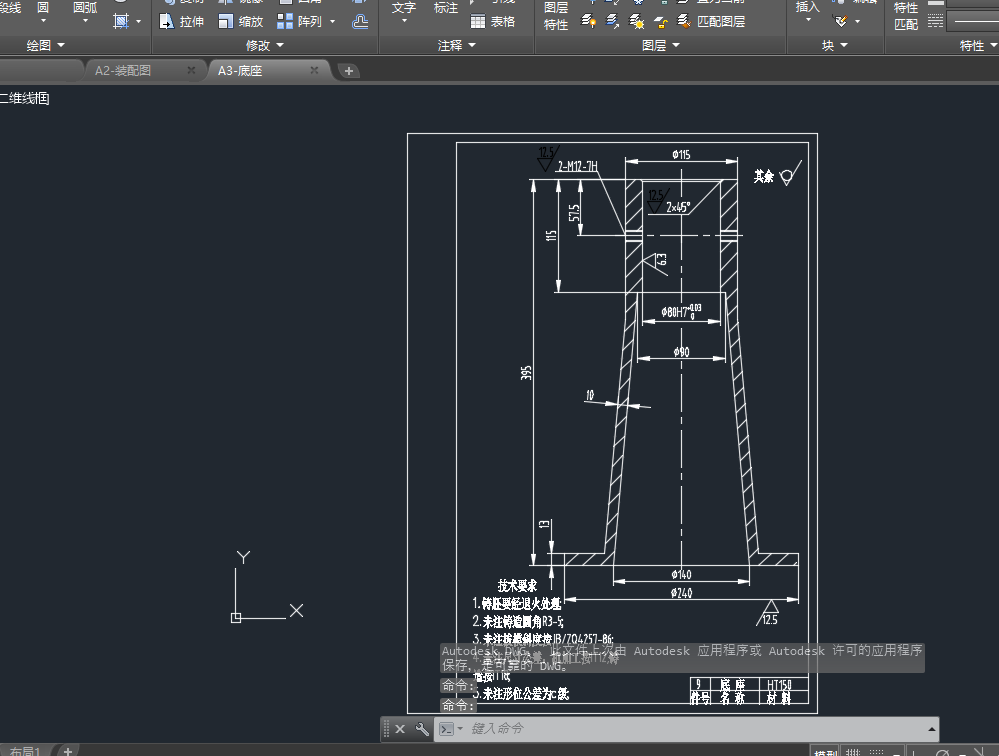Screen dimensions: 999x756
Task: Toggle polar tracking in status bar
Action: (x=943, y=752)
